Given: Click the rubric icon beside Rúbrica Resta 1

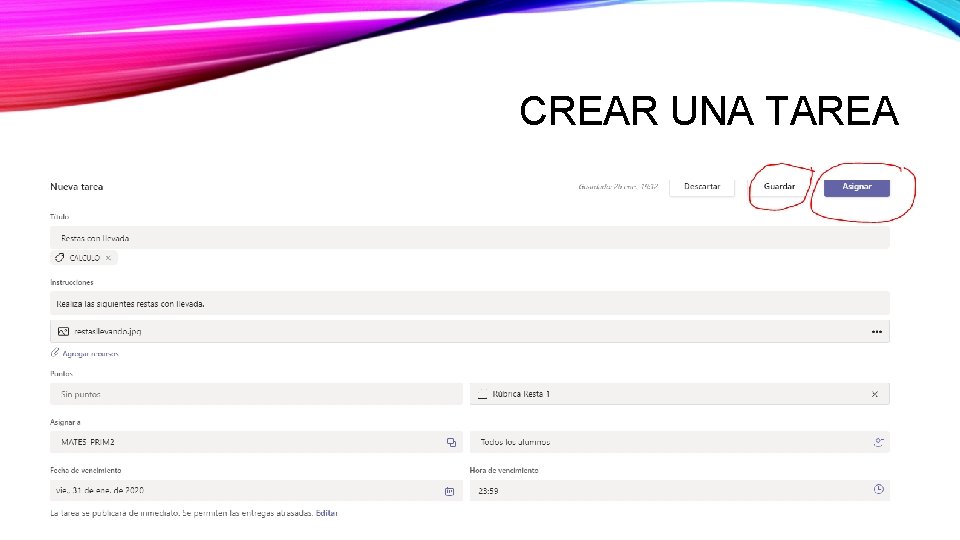Looking at the screenshot, I should [x=482, y=395].
